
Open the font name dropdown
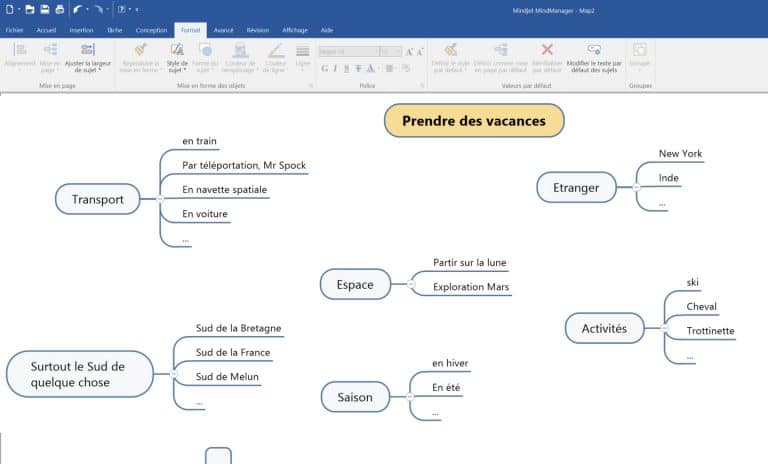(375, 51)
